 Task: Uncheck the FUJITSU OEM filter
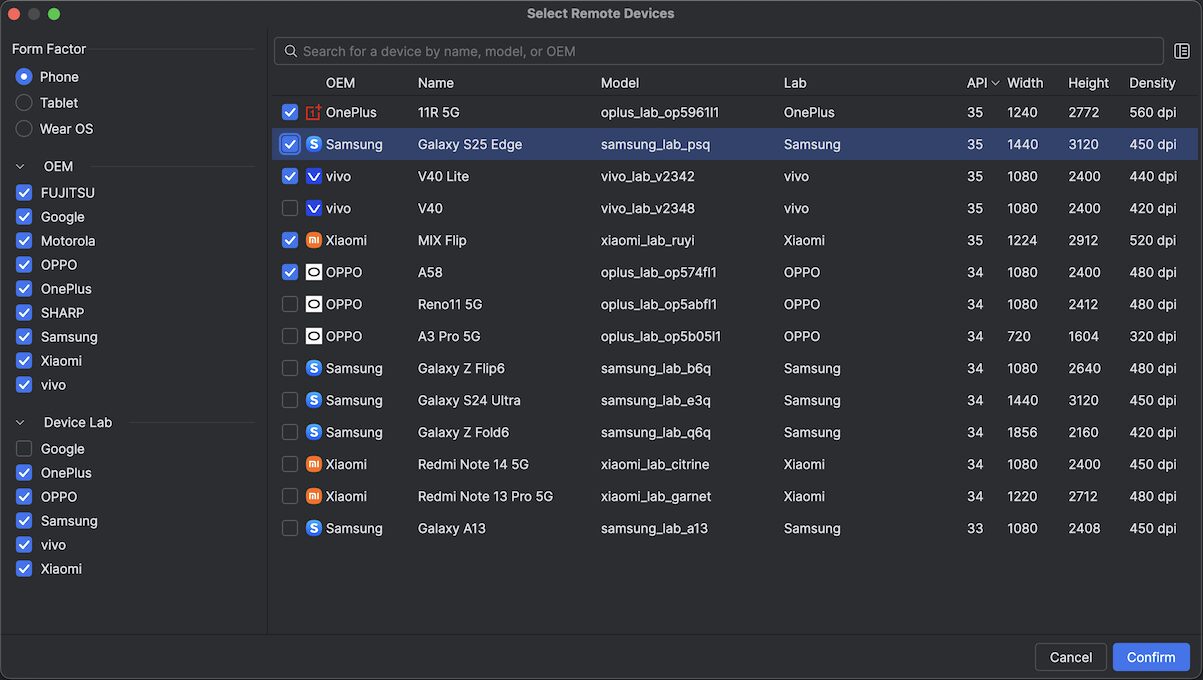[x=24, y=193]
